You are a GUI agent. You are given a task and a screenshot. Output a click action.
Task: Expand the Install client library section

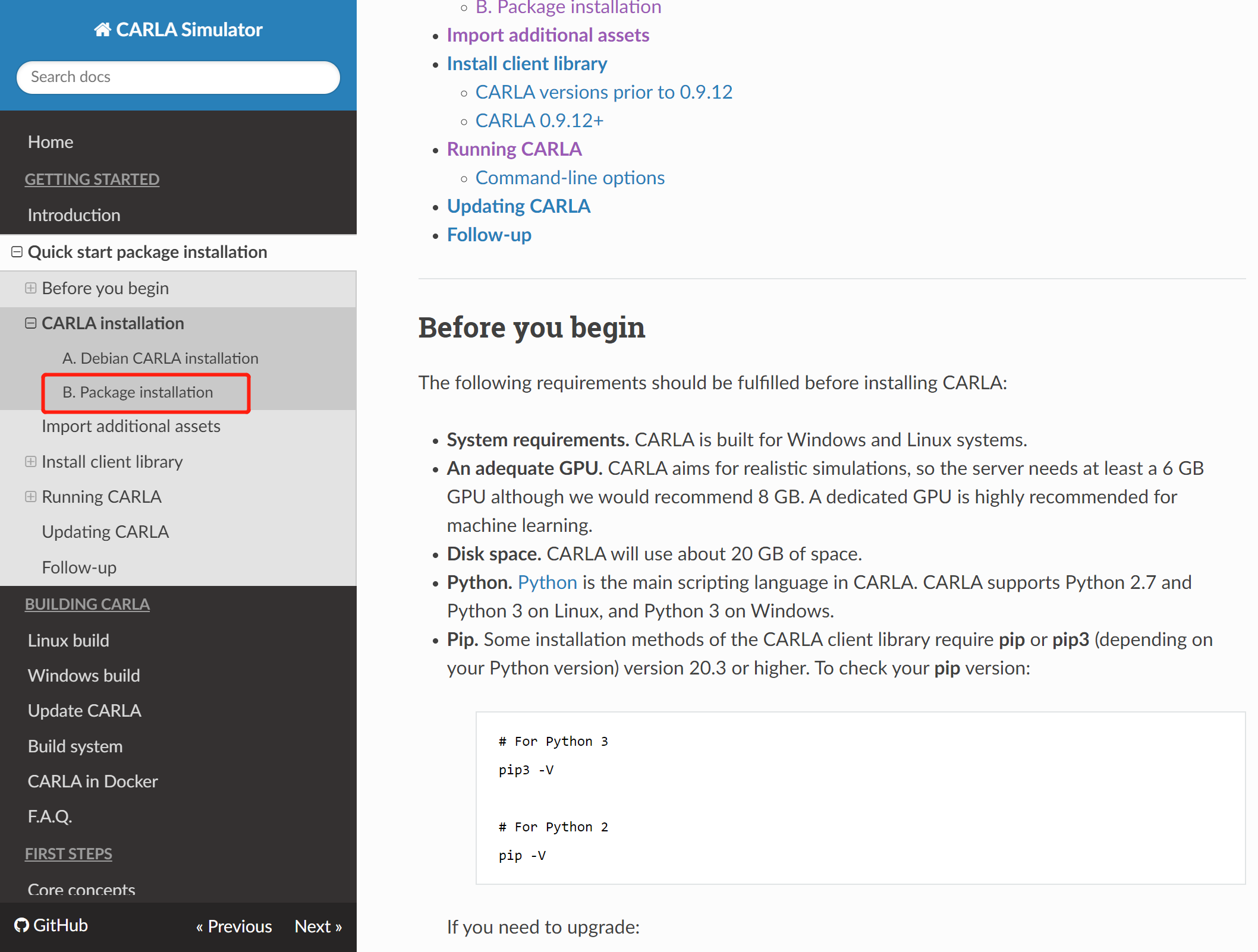click(31, 462)
